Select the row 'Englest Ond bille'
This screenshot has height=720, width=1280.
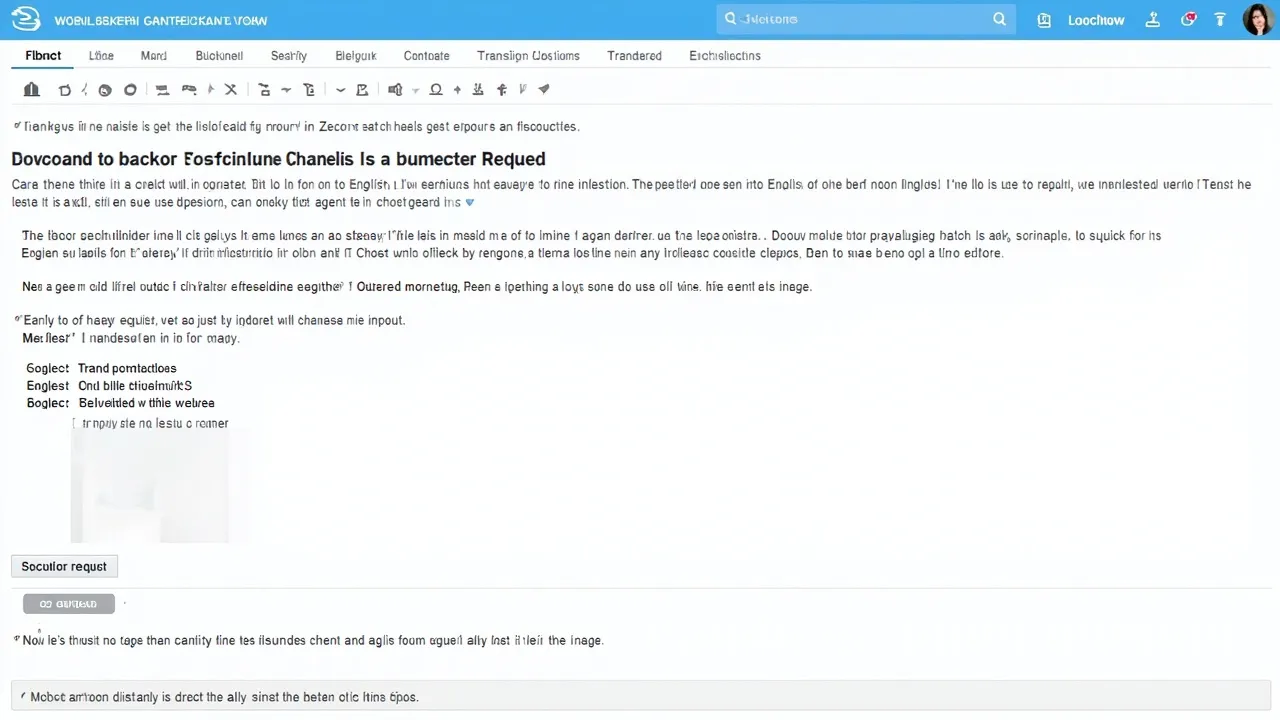tap(109, 386)
